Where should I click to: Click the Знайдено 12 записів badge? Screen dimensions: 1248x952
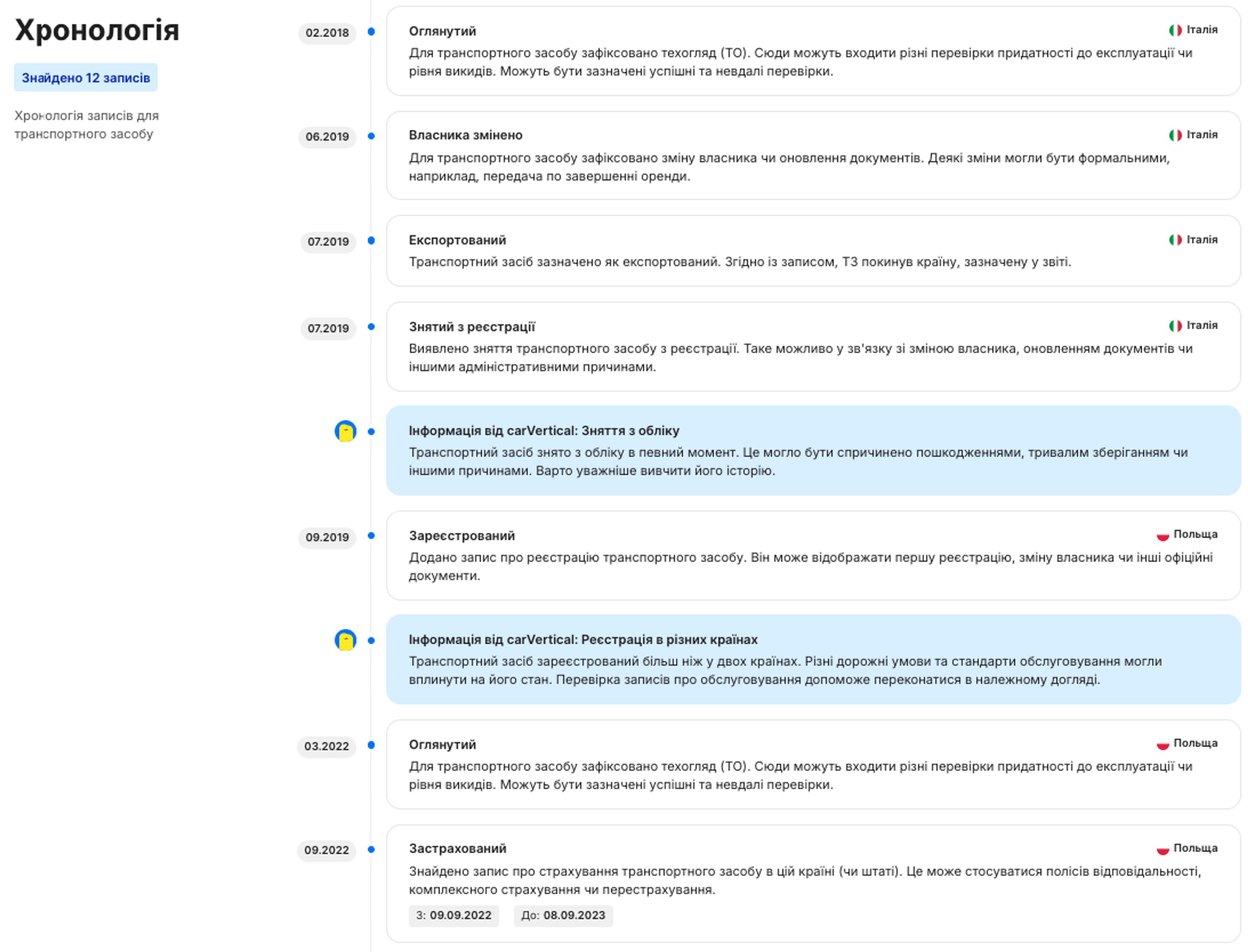[85, 78]
